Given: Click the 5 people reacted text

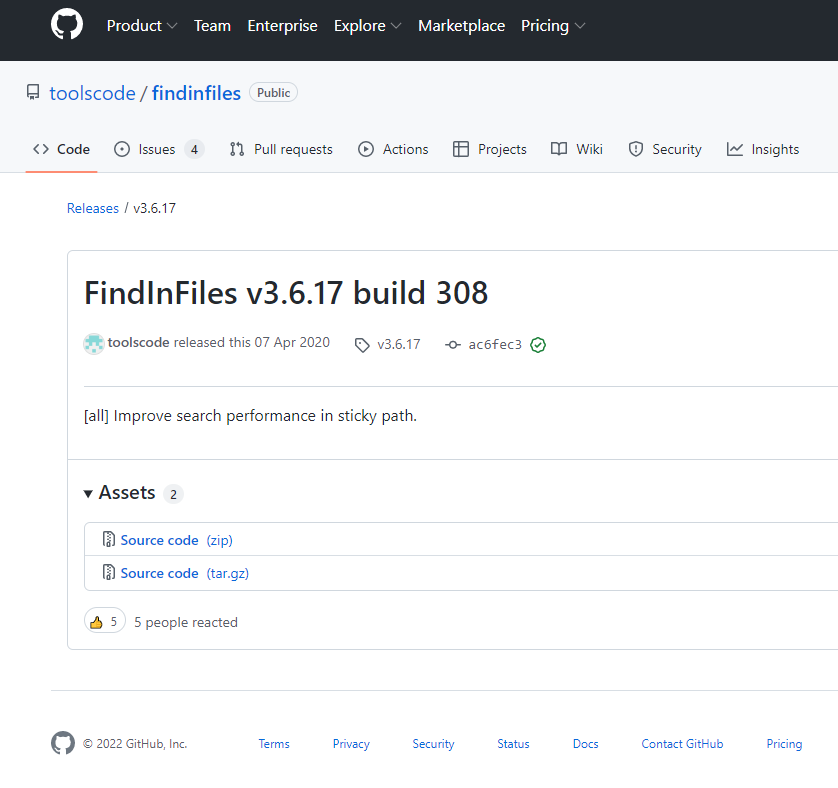Looking at the screenshot, I should (185, 622).
